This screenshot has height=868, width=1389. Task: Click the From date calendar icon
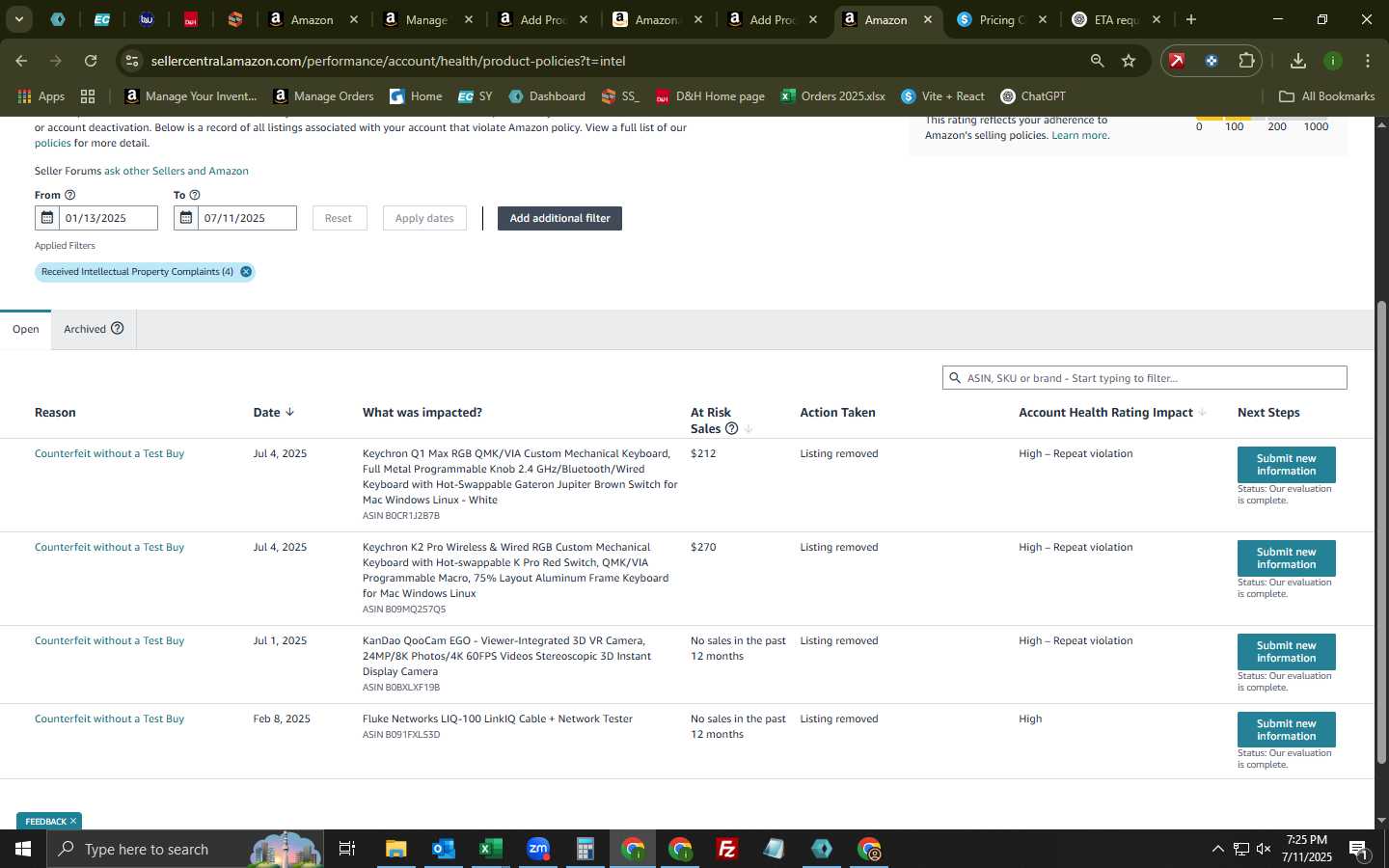pyautogui.click(x=46, y=218)
